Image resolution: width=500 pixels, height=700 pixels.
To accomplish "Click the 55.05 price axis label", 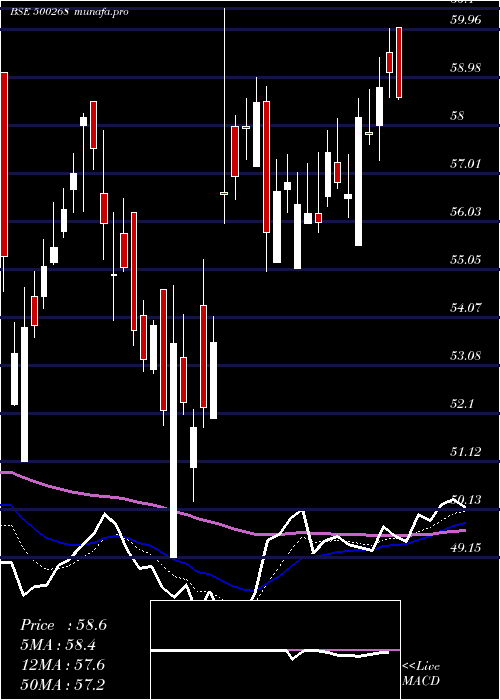I will coord(466,259).
